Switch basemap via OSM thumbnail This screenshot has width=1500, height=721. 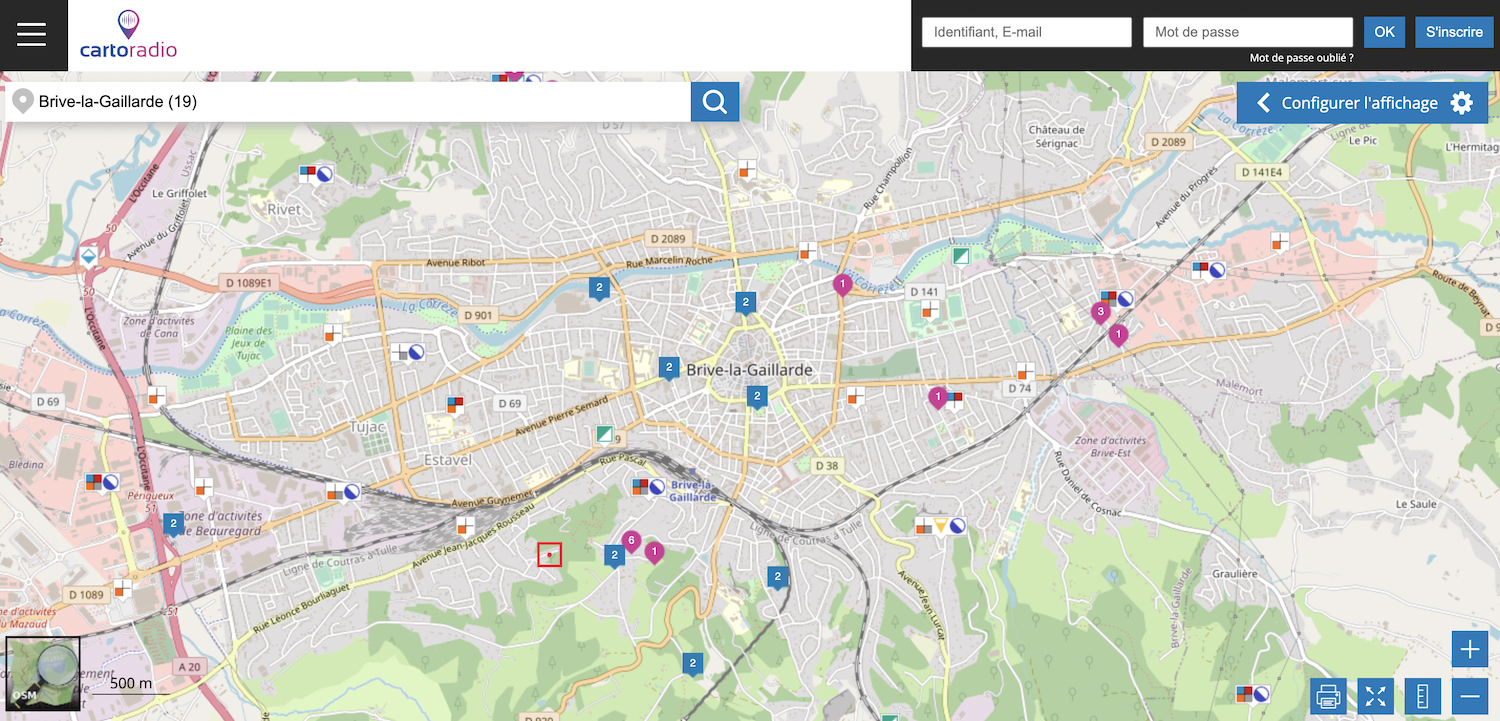42,673
